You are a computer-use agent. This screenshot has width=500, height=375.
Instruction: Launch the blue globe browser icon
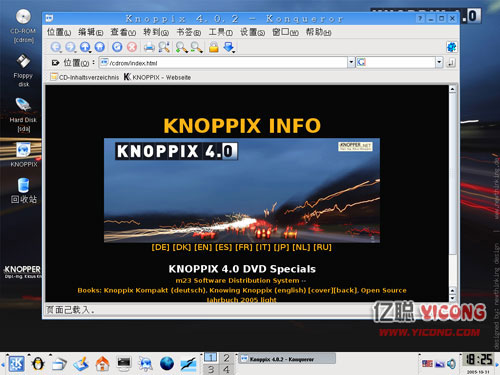pyautogui.click(x=167, y=363)
